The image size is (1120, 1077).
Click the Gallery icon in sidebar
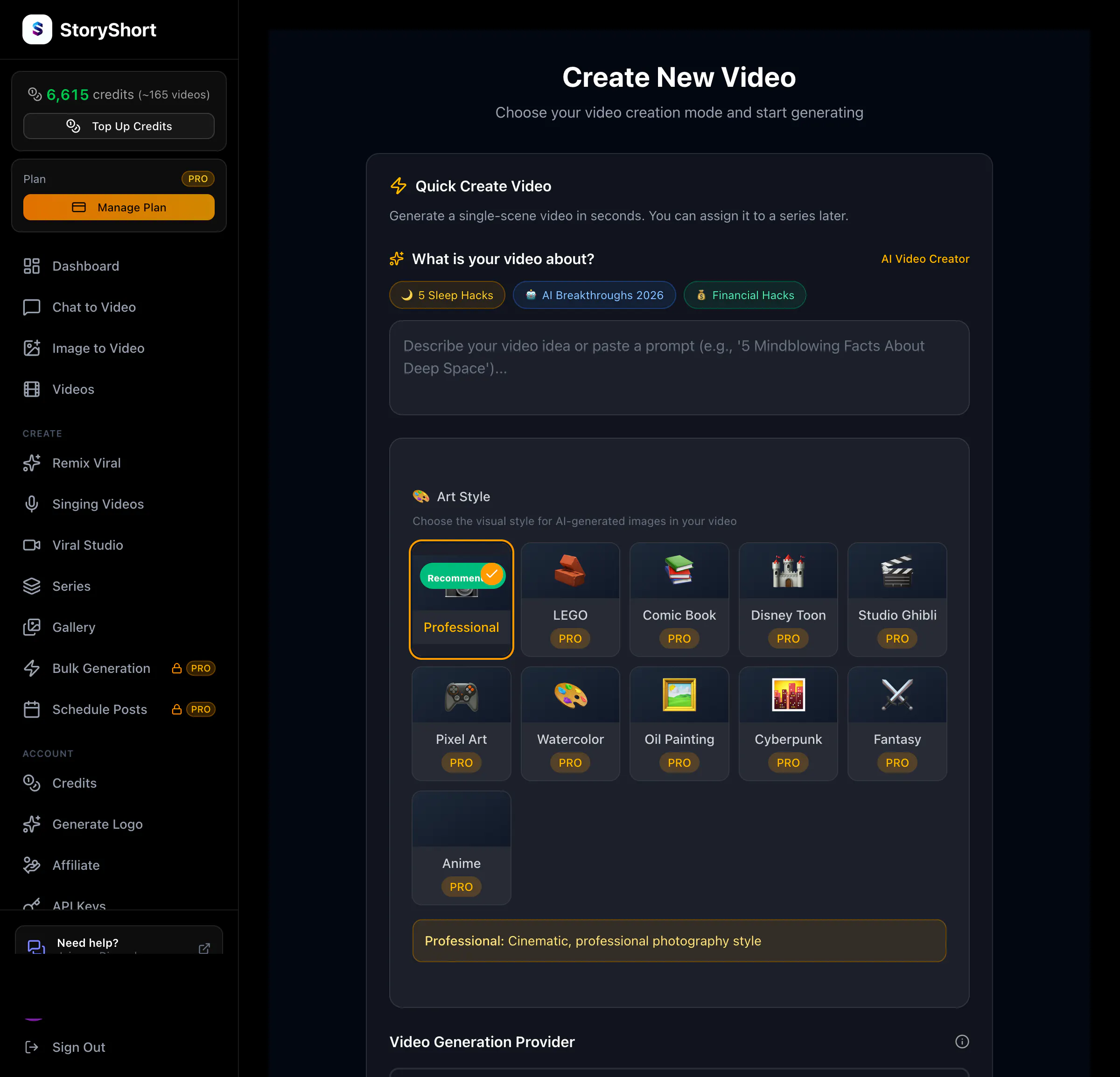[x=32, y=628]
